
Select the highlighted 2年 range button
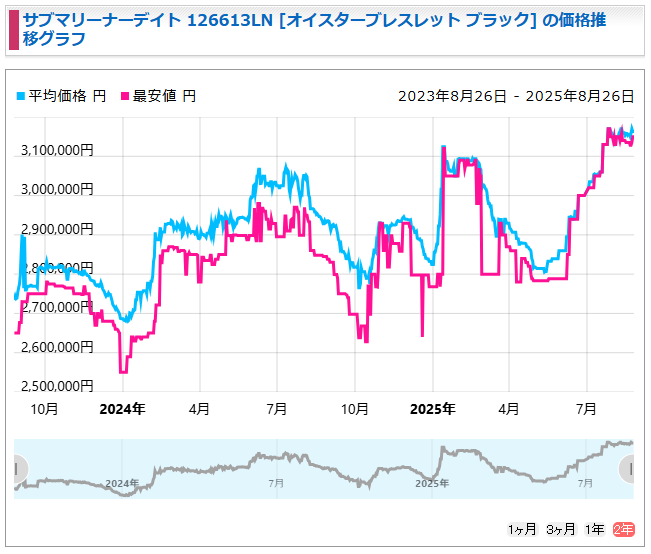pyautogui.click(x=623, y=529)
